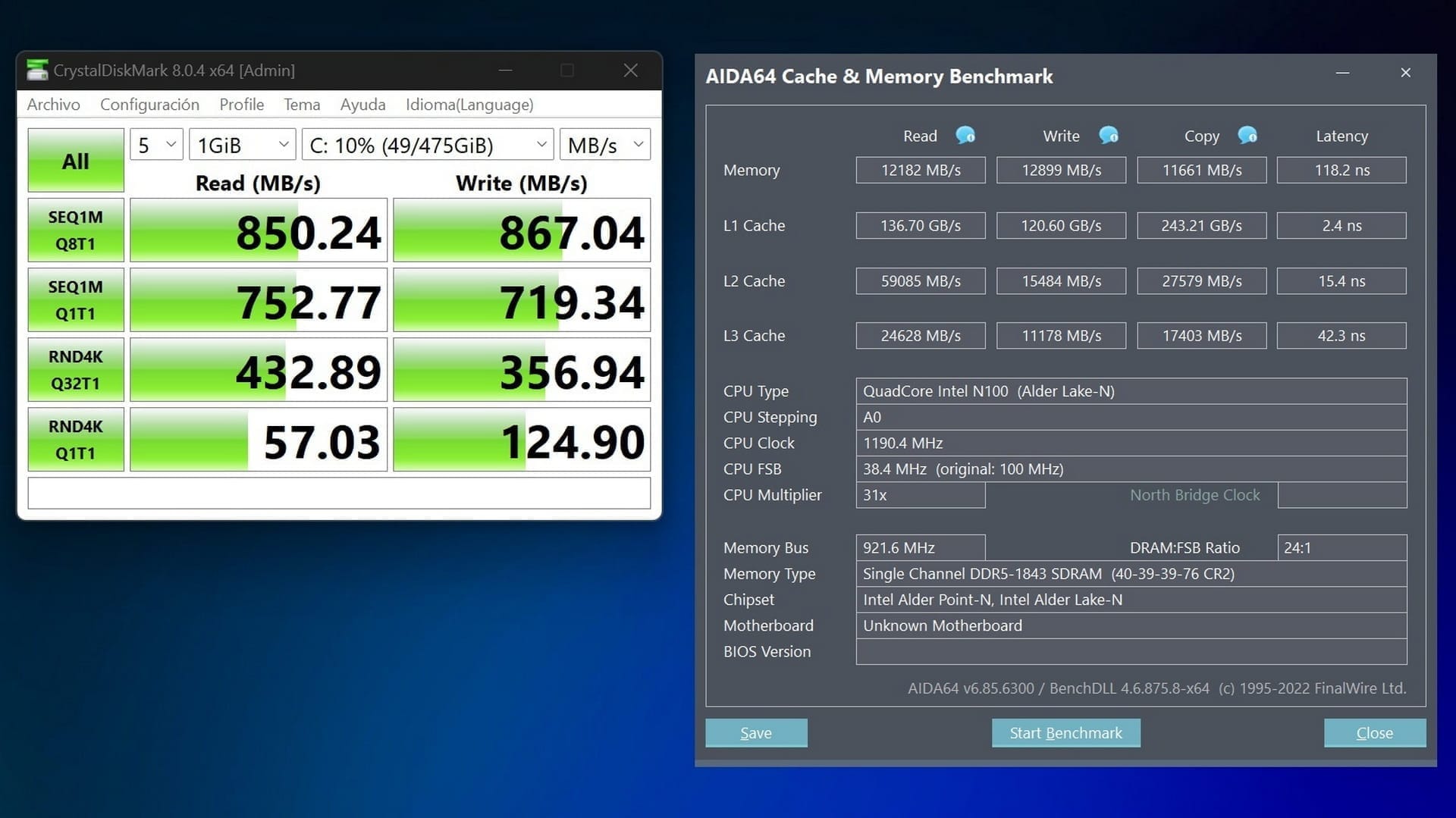Run the SEQ1M Q8T1 test
The image size is (1456, 818).
click(x=76, y=230)
